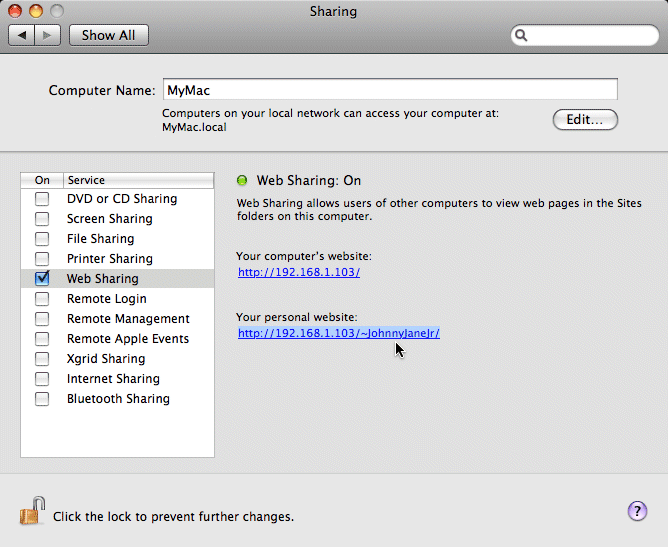Select Printer Sharing in the service list
The height and width of the screenshot is (547, 668).
[x=109, y=259]
